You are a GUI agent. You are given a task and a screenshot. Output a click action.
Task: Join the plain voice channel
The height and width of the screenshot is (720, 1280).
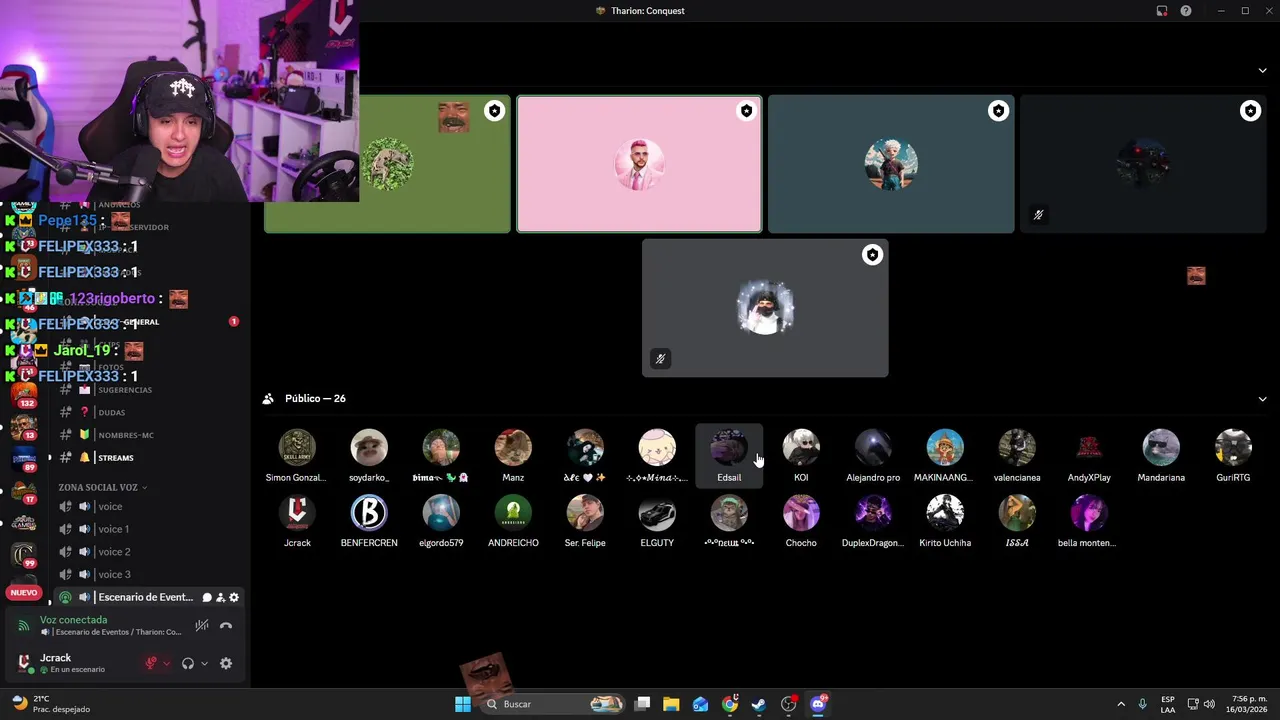pyautogui.click(x=110, y=506)
